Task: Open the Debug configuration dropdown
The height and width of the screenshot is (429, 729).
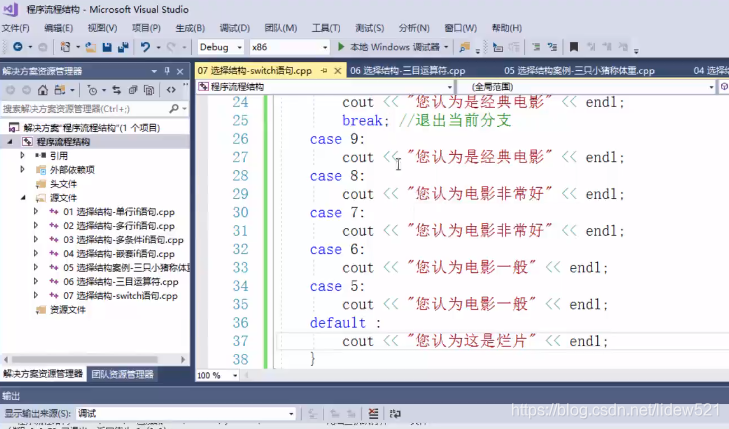Action: (220, 47)
